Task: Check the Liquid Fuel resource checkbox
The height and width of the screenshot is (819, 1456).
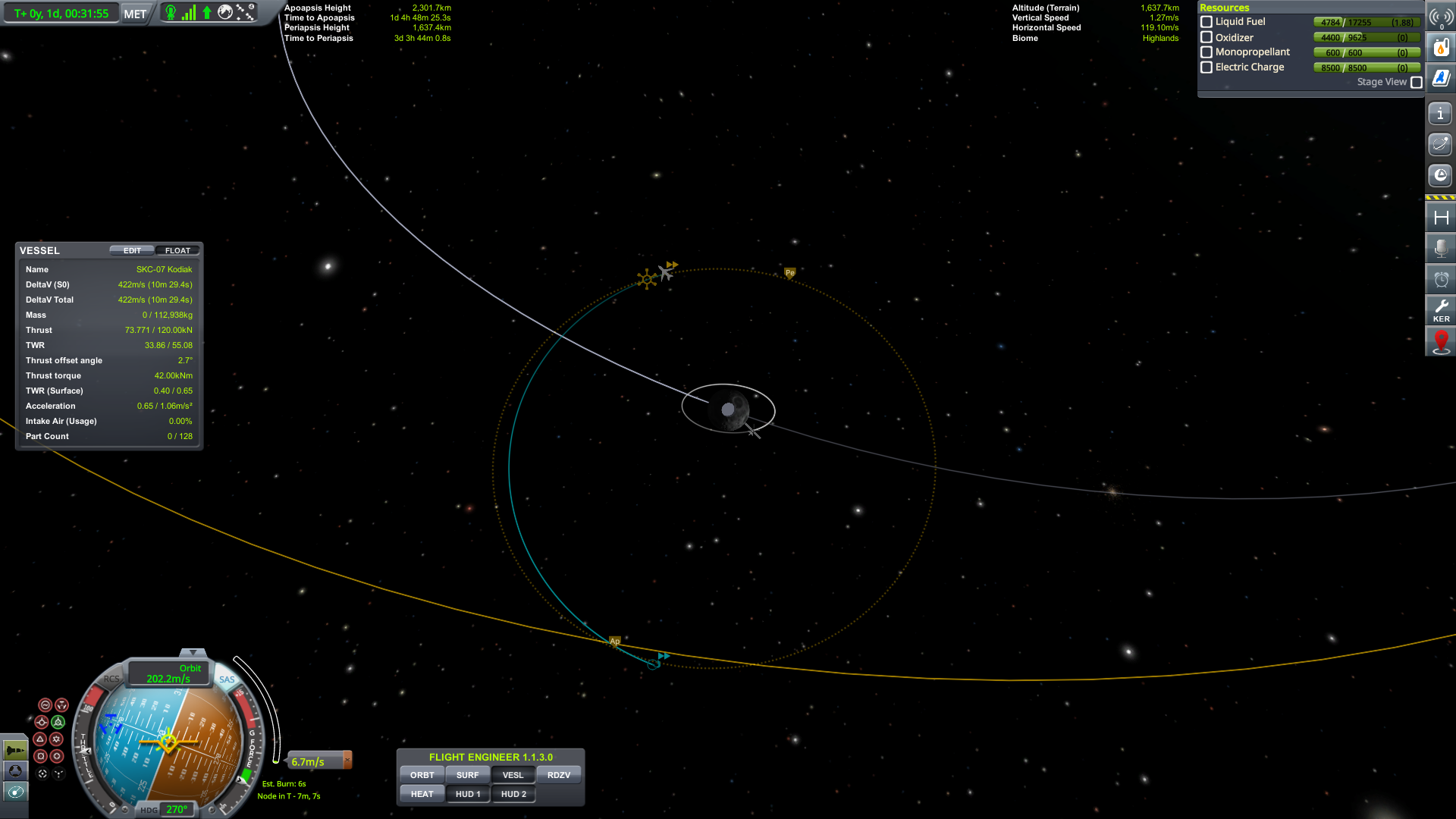Action: coord(1207,22)
